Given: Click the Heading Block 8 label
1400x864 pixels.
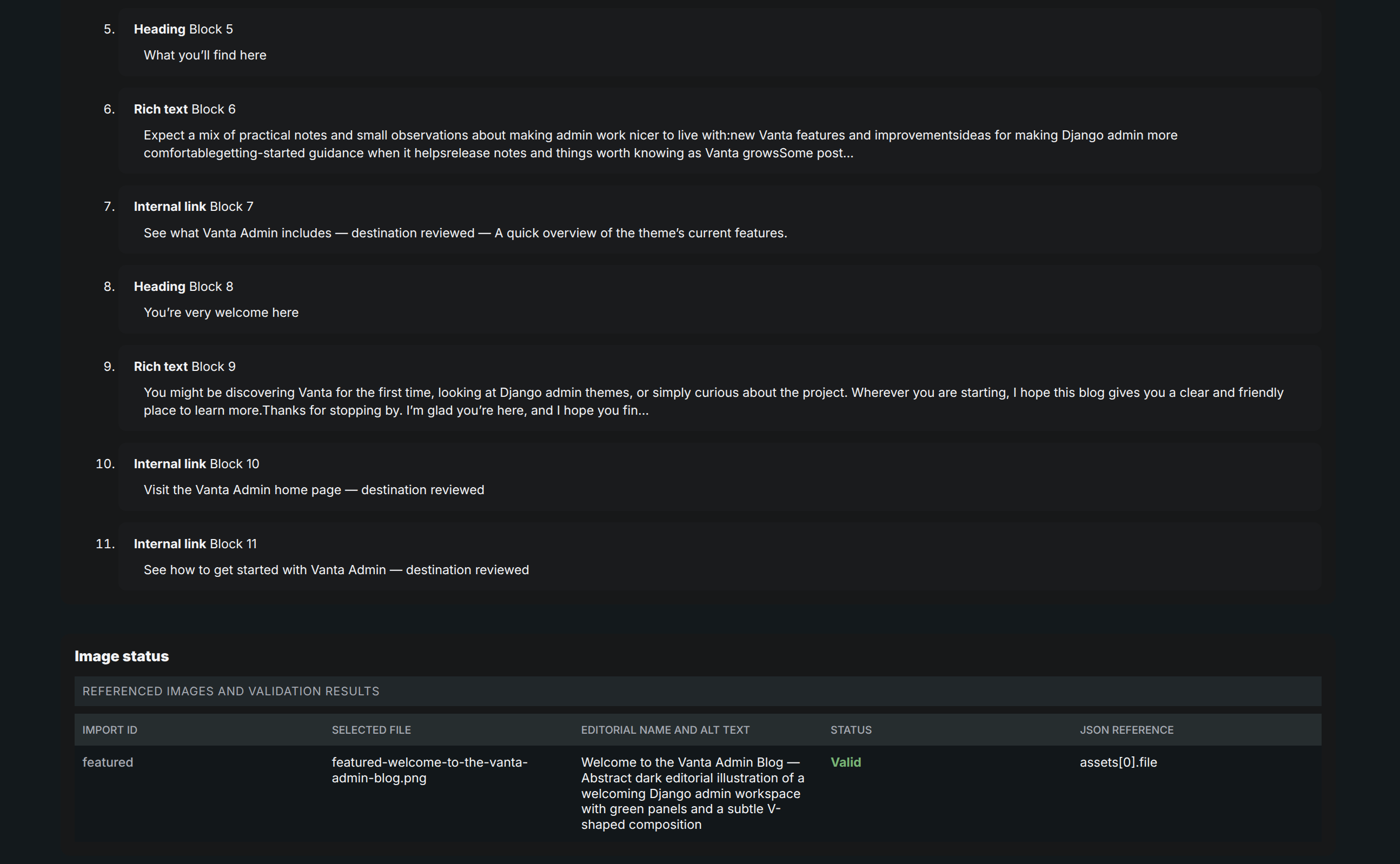Looking at the screenshot, I should pos(183,286).
